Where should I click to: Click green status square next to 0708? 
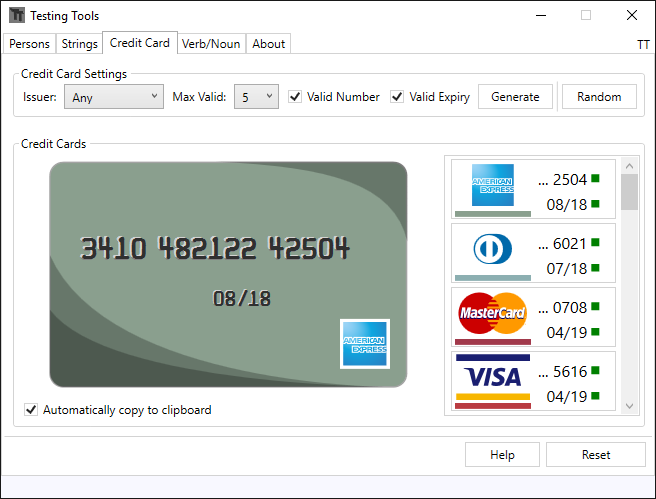tap(595, 307)
